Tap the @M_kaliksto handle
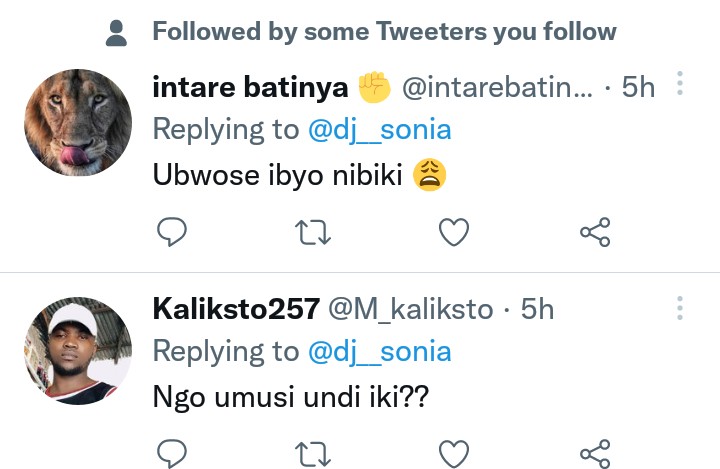 [x=409, y=309]
